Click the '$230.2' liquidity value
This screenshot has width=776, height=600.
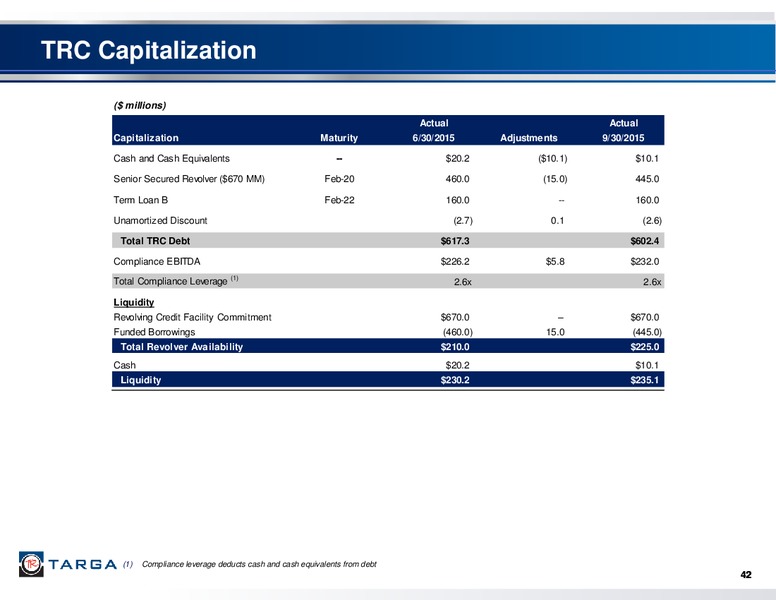click(x=455, y=380)
